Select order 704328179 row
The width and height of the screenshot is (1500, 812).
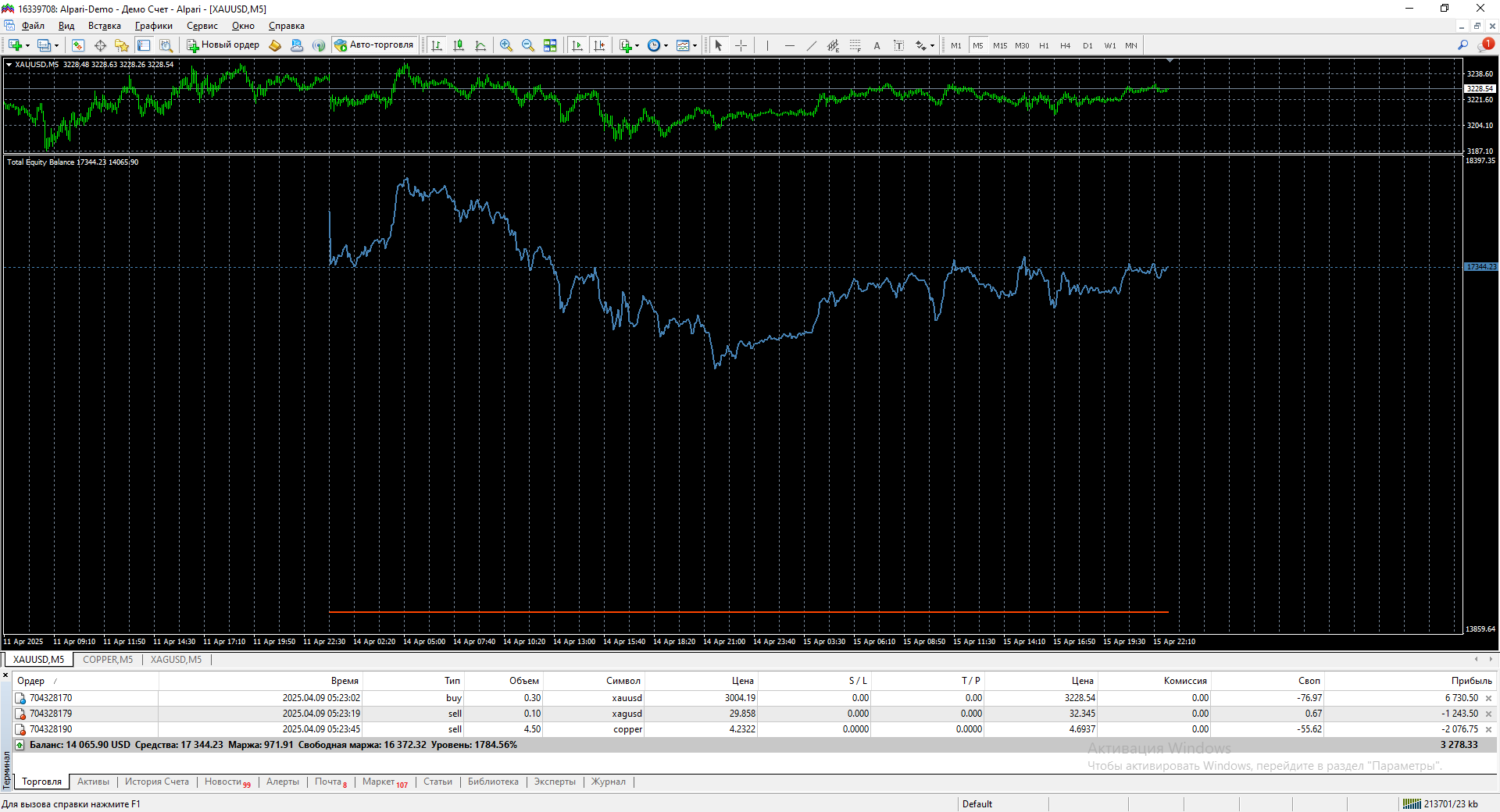click(754, 714)
